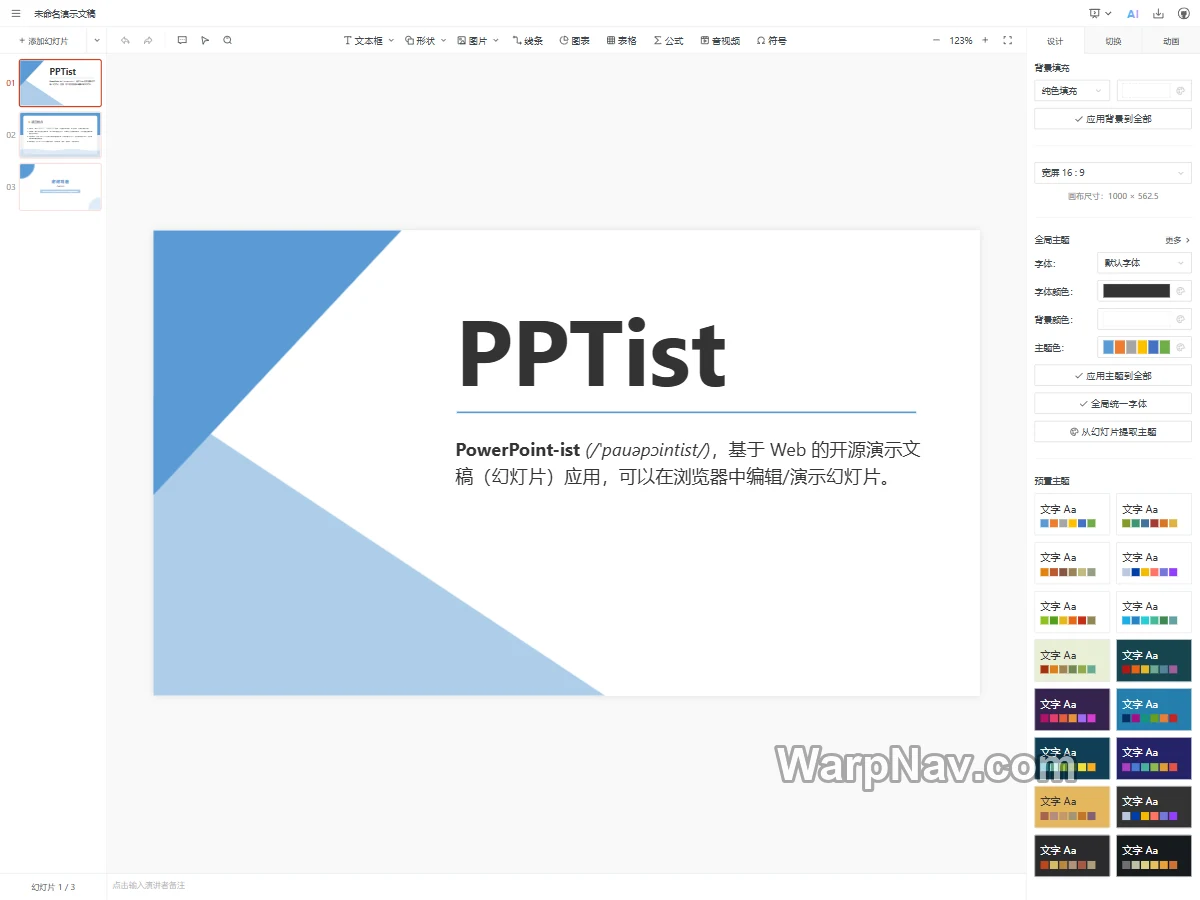Open the 主题色 palette swatch

pyautogui.click(x=1144, y=347)
